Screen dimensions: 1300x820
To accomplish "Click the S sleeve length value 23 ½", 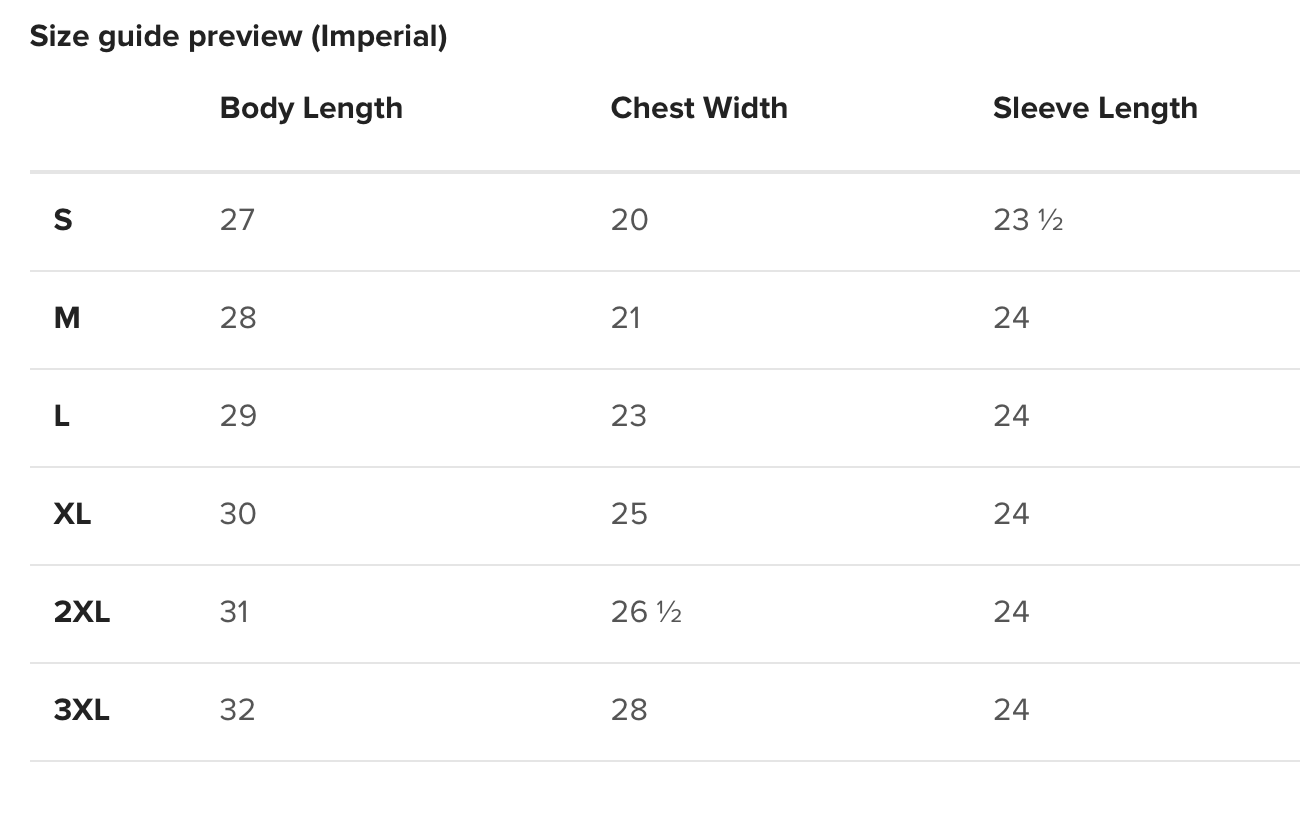I will (x=1028, y=220).
